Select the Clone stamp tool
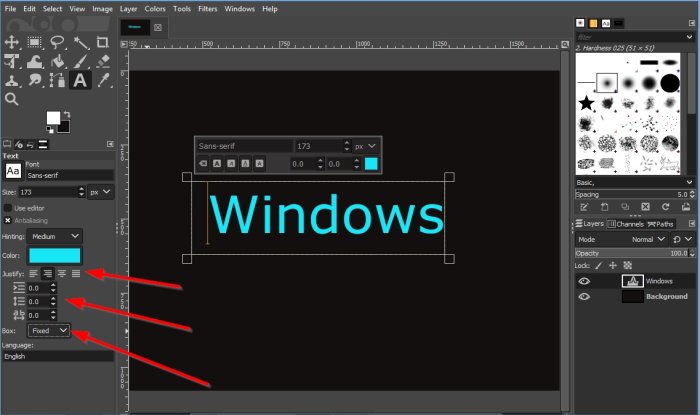Viewport: 700px width, 415px height. tap(12, 81)
